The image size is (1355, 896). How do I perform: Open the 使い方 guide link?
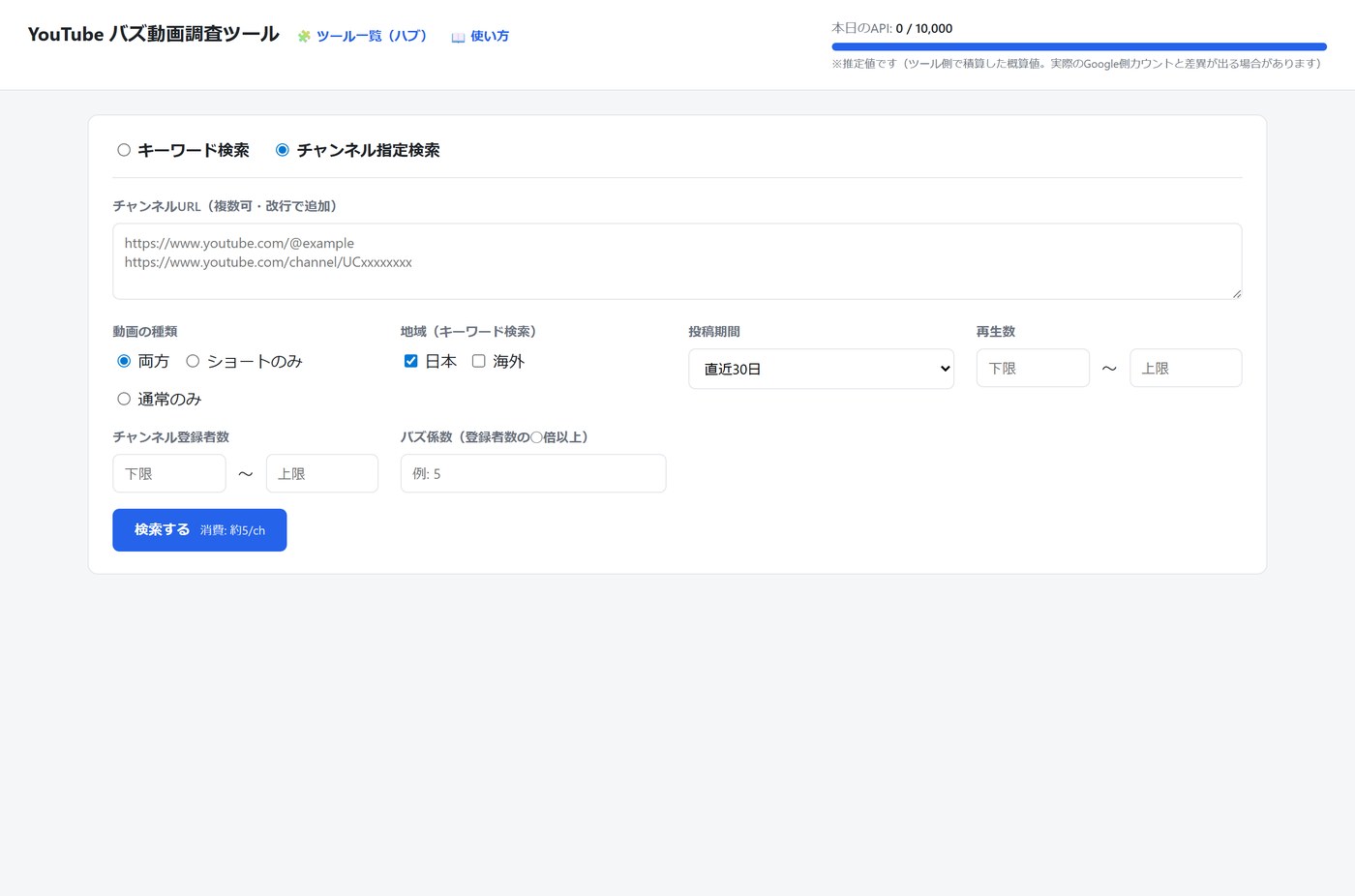click(480, 36)
